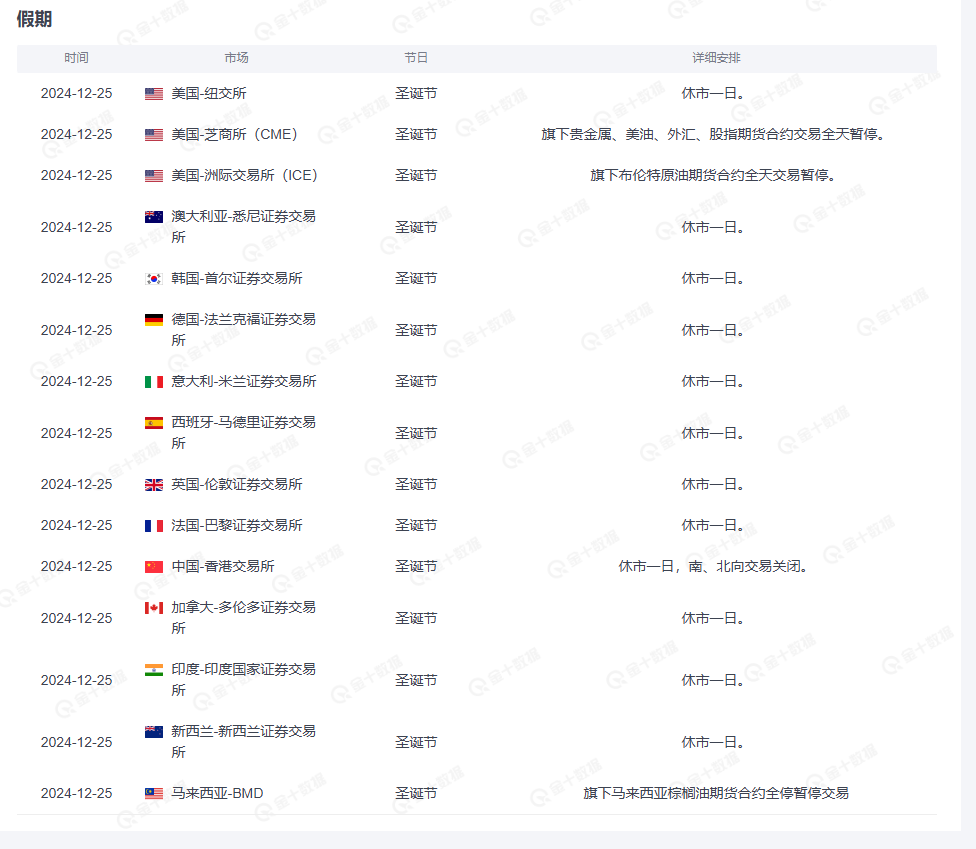
Task: Click the South Korean flag icon
Action: pos(152,278)
